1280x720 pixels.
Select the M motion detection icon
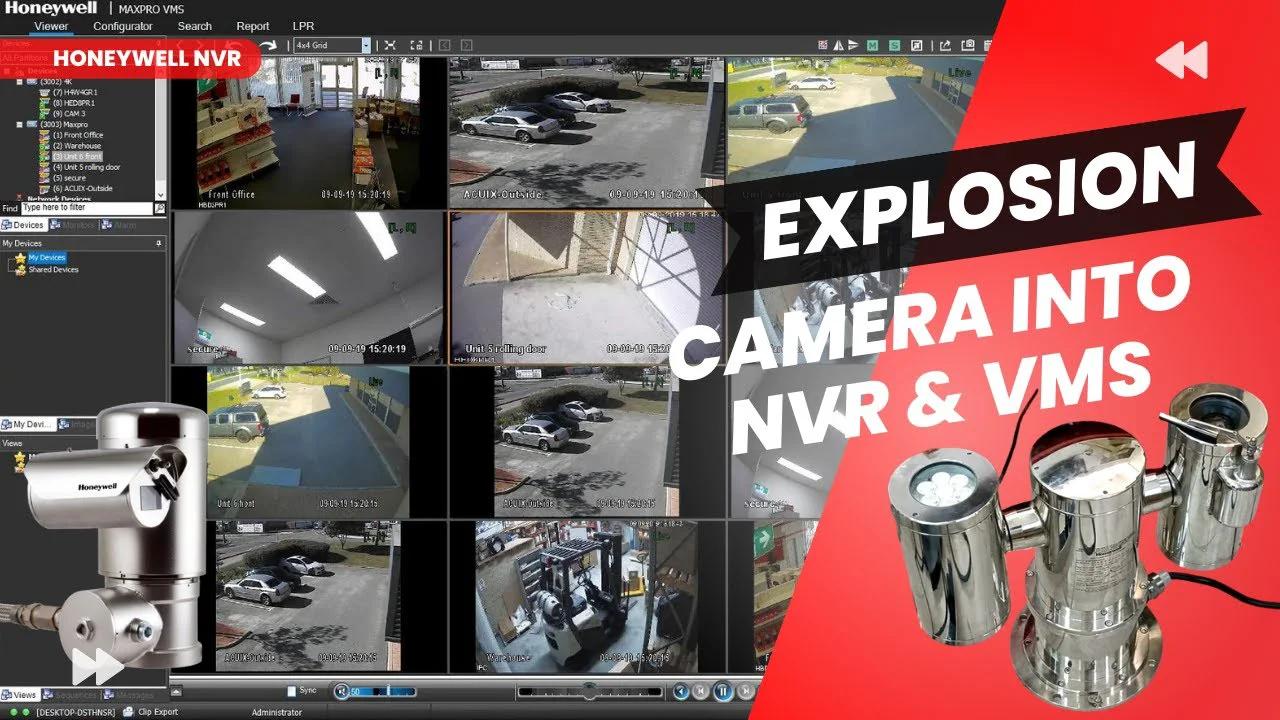point(872,45)
